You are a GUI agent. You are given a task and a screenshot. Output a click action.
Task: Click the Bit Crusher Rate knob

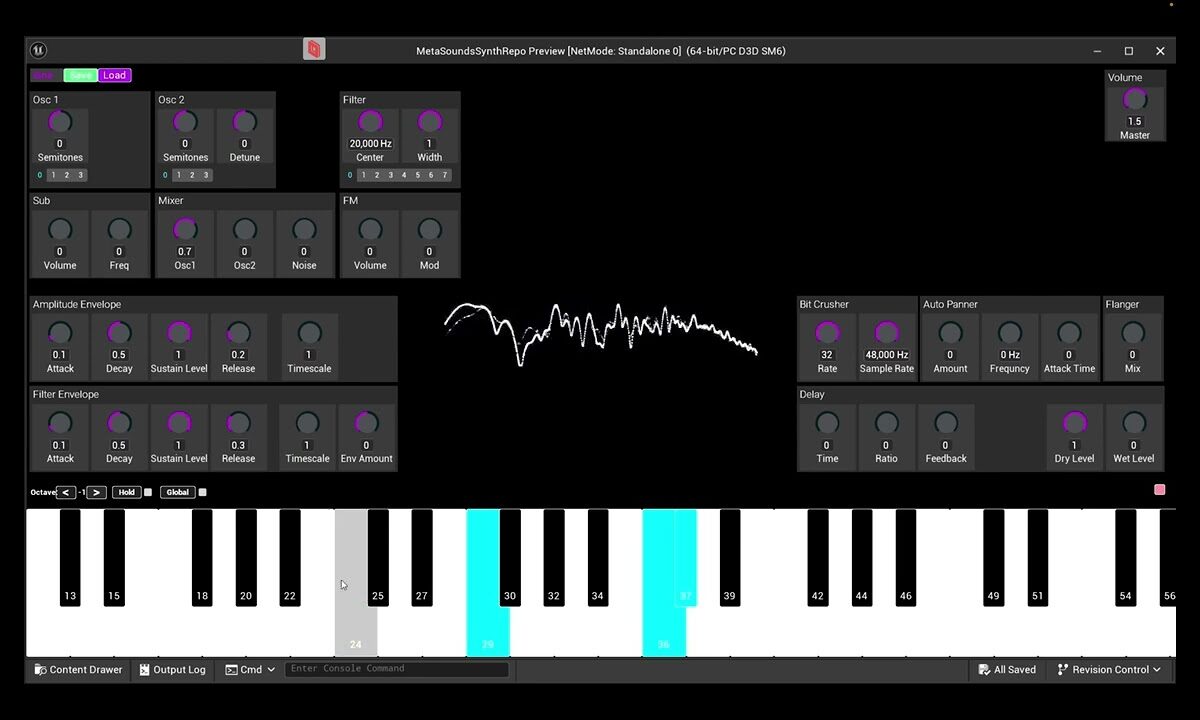(827, 333)
